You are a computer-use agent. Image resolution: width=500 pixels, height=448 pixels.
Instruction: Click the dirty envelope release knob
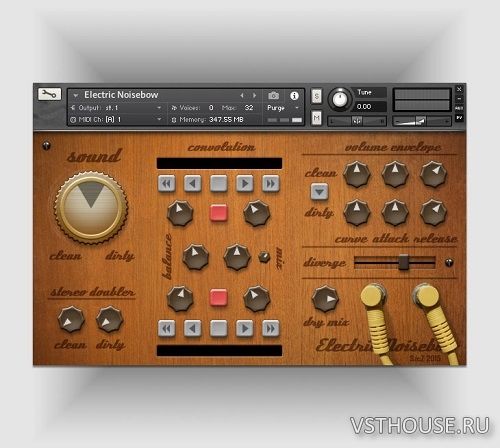coord(433,212)
